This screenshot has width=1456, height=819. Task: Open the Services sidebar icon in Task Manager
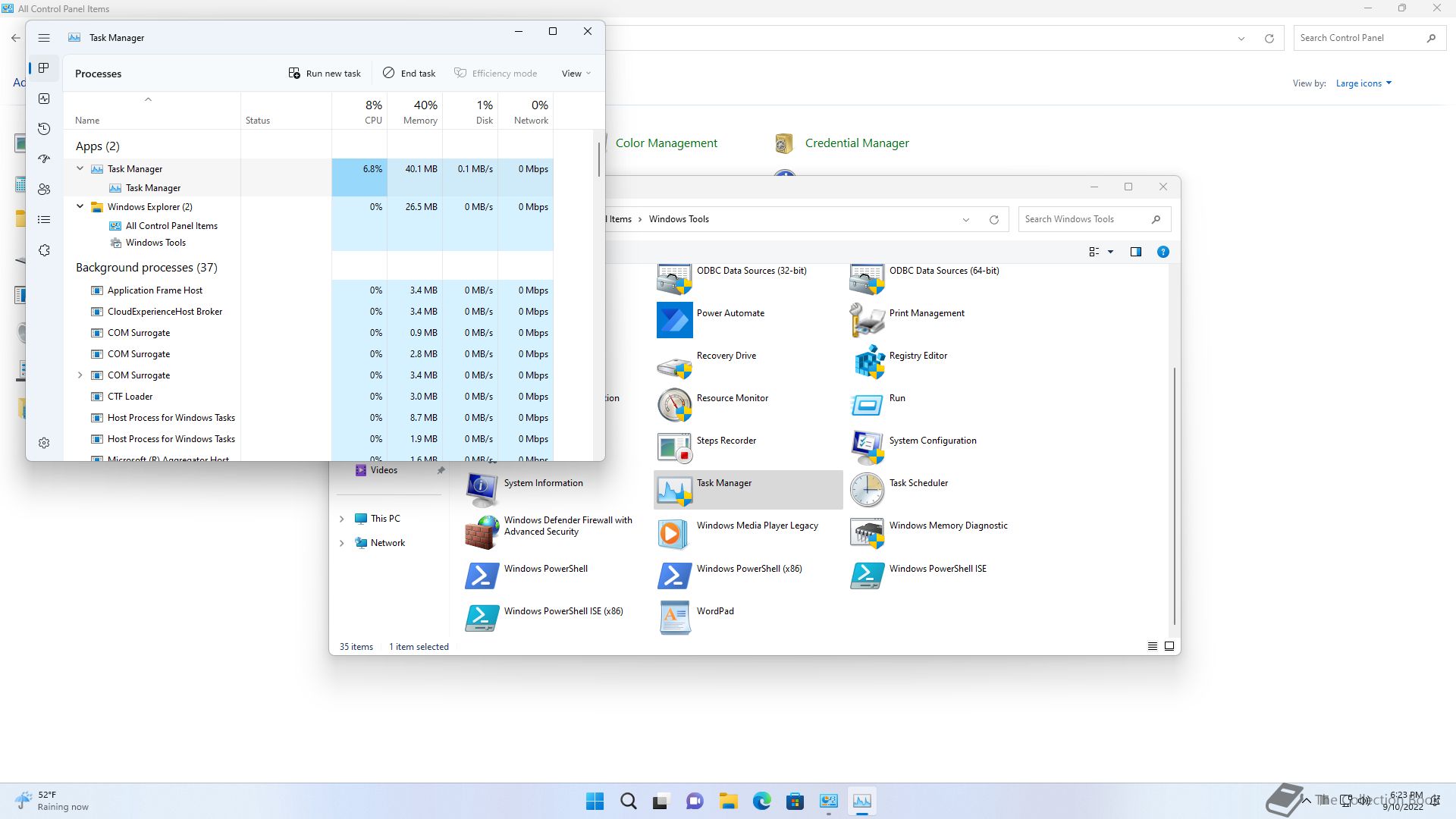click(44, 250)
